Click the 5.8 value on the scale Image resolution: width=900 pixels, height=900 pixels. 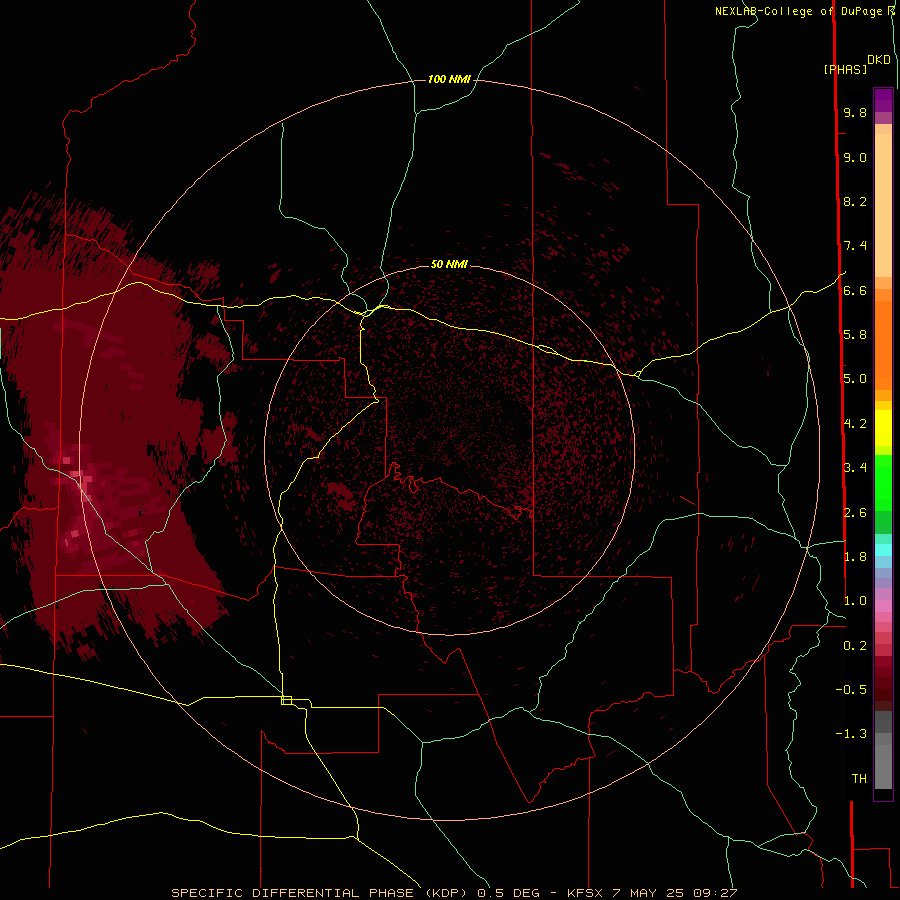(855, 334)
